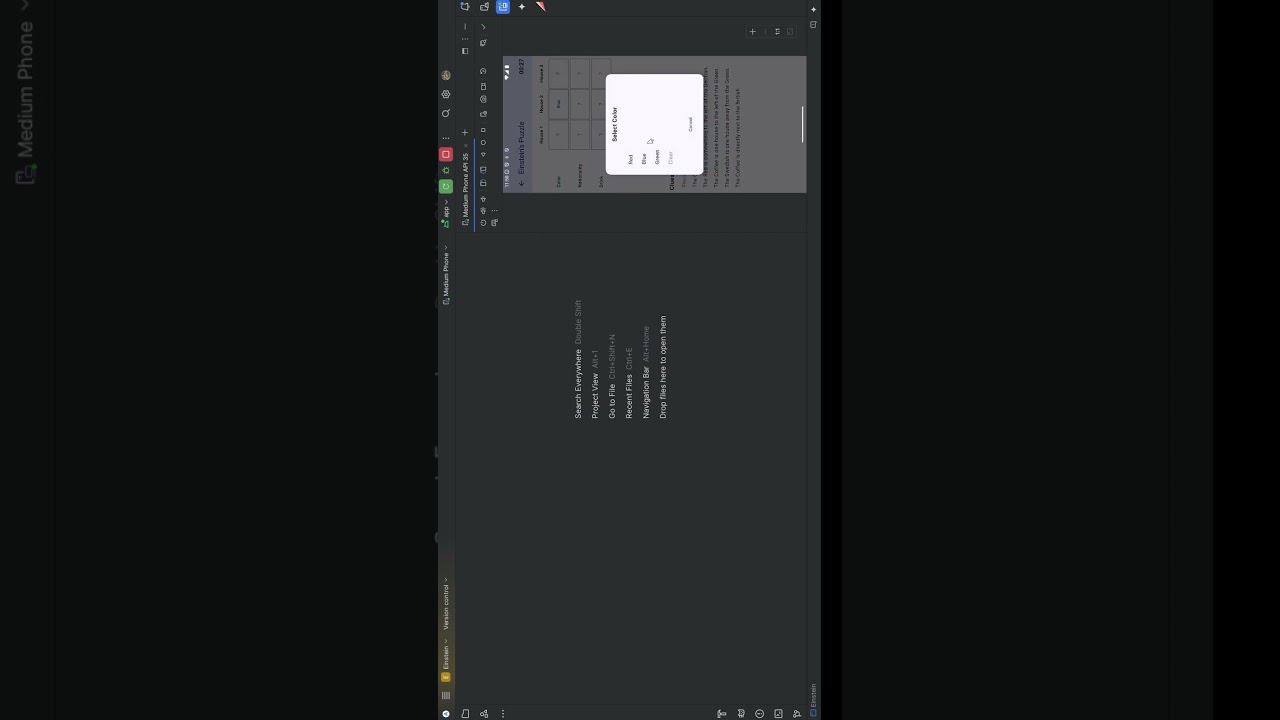Close the Medium Phone API 35 tab
The image size is (1280, 720).
465,145
